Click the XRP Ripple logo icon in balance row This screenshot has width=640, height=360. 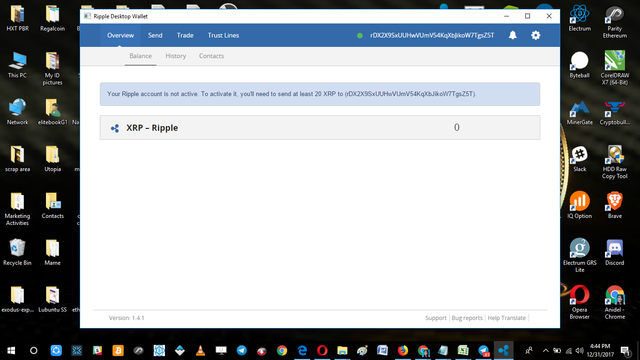pyautogui.click(x=115, y=128)
